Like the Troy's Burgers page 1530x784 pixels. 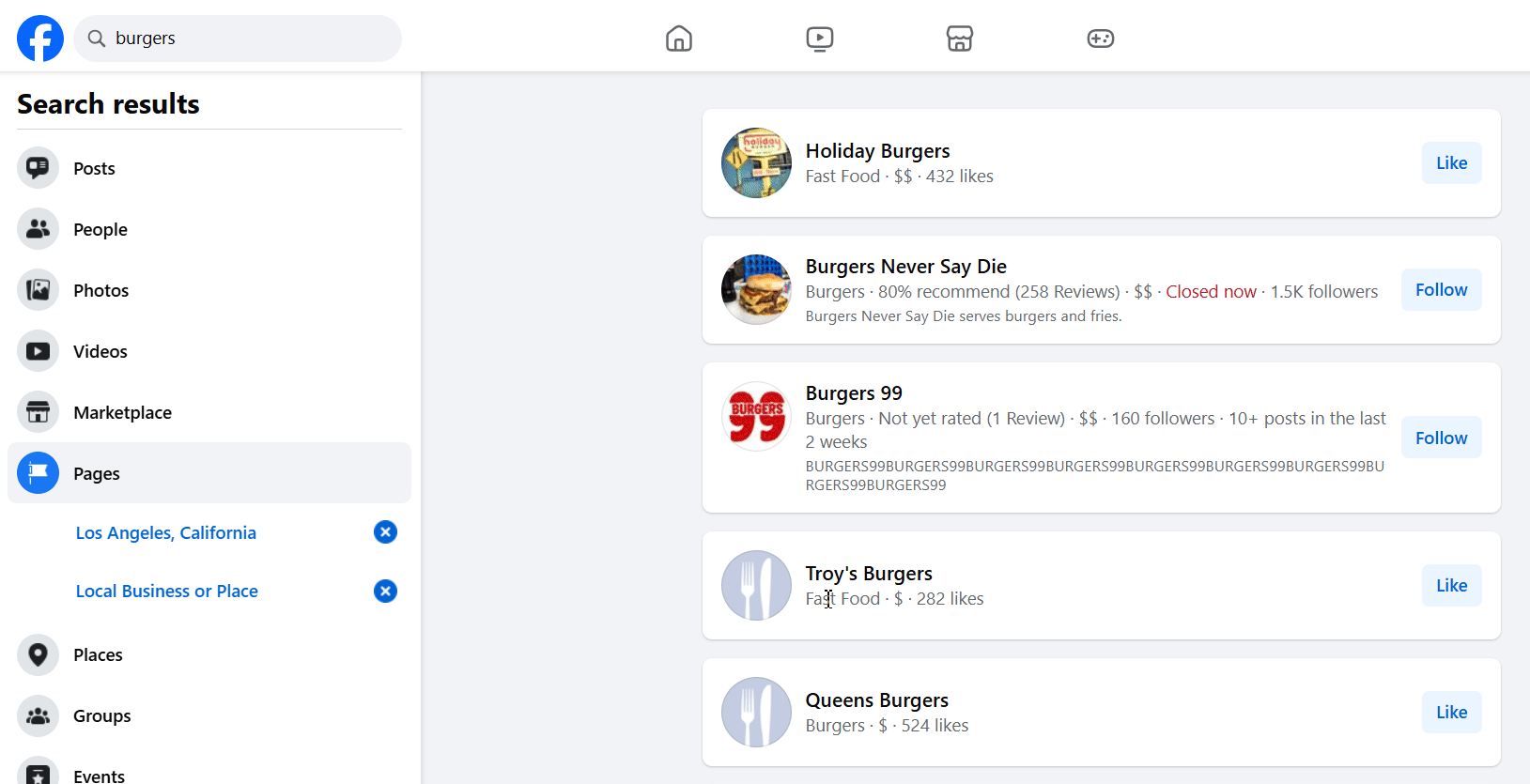tap(1451, 585)
